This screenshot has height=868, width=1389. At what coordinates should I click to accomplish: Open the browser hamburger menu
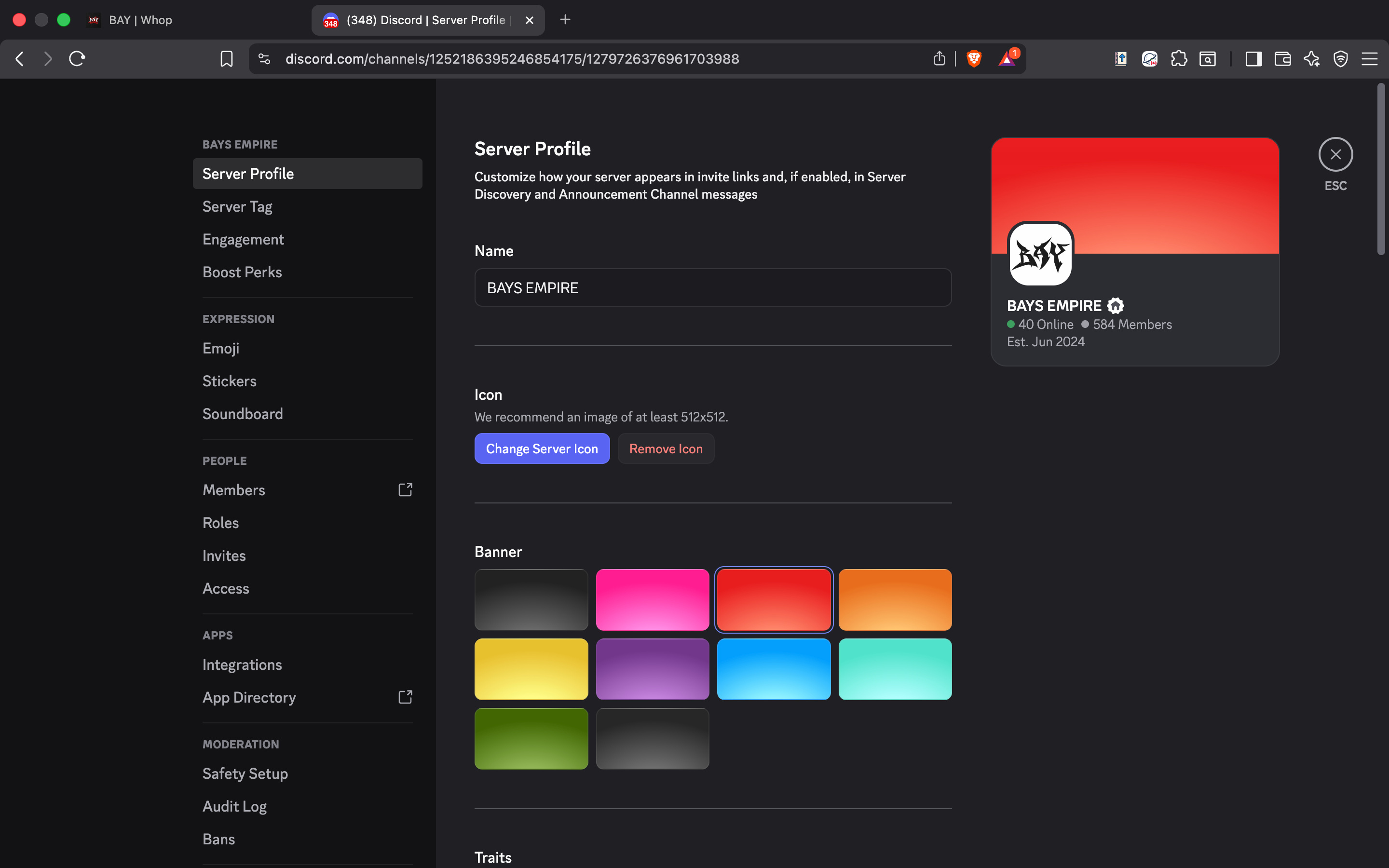[x=1370, y=58]
